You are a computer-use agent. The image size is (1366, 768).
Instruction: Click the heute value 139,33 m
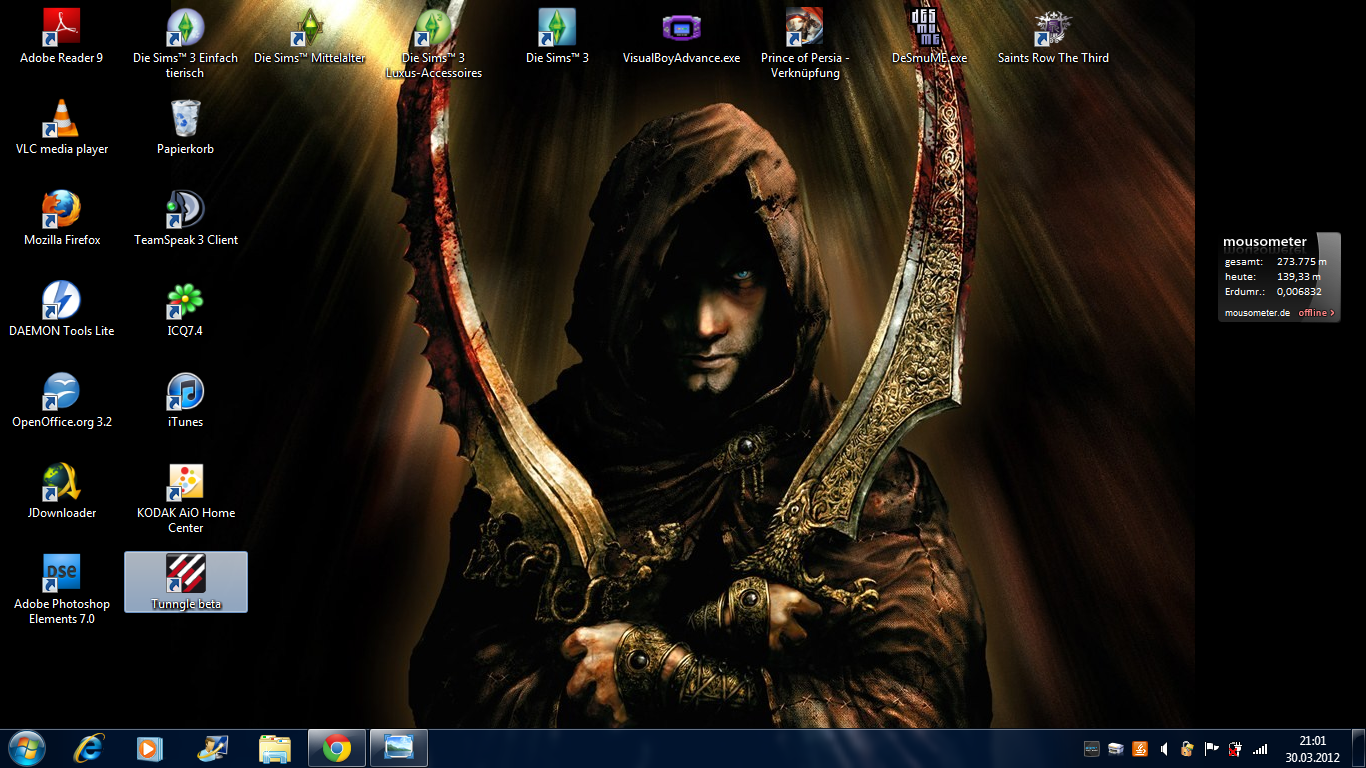click(x=1298, y=277)
